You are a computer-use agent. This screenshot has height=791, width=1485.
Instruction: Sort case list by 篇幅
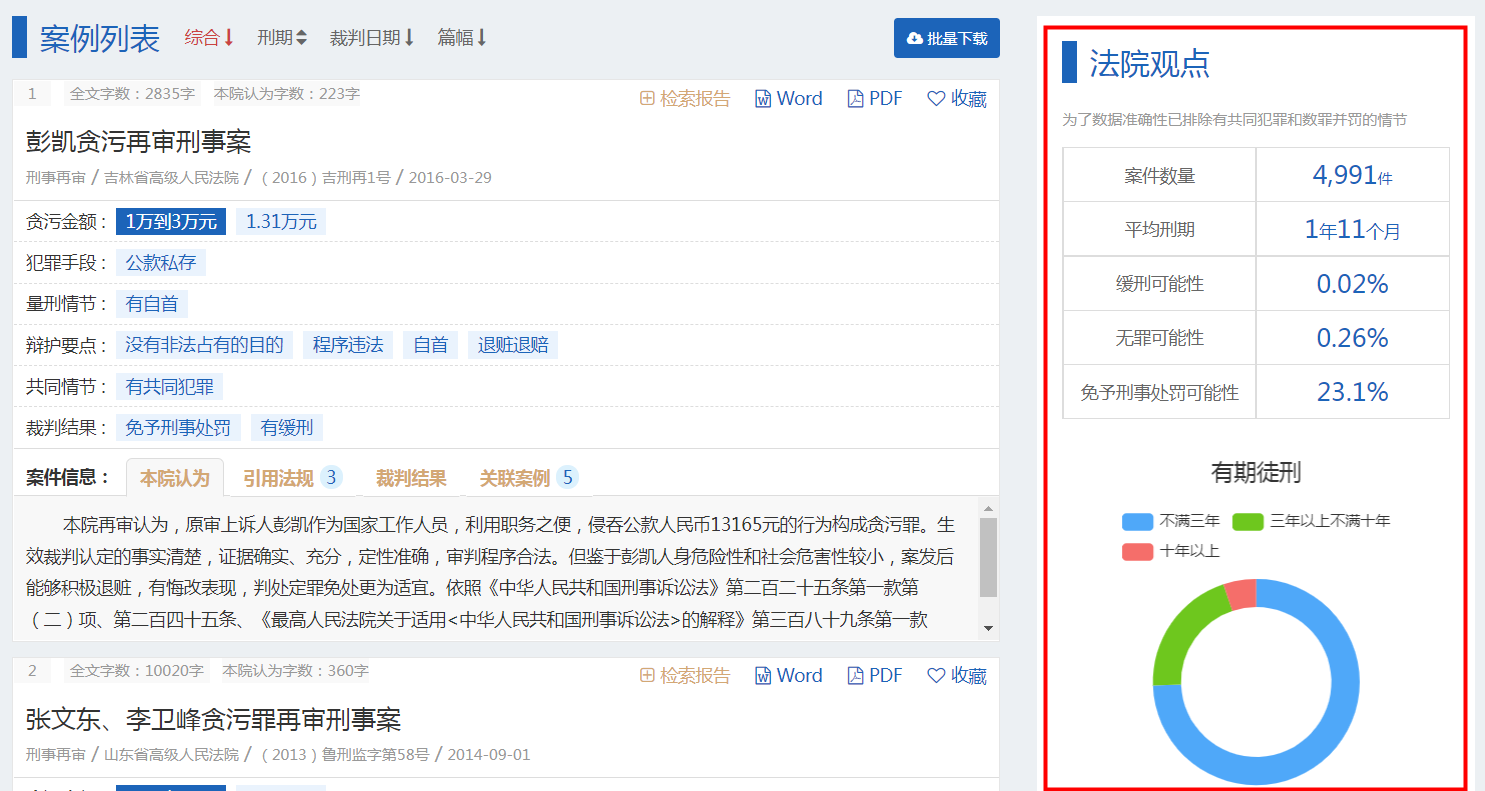click(462, 38)
